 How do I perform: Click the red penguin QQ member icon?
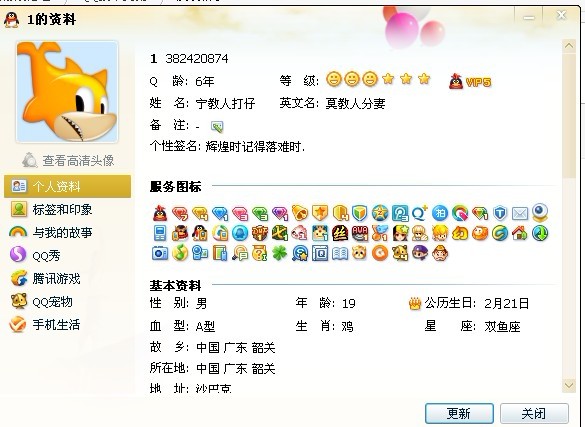160,213
